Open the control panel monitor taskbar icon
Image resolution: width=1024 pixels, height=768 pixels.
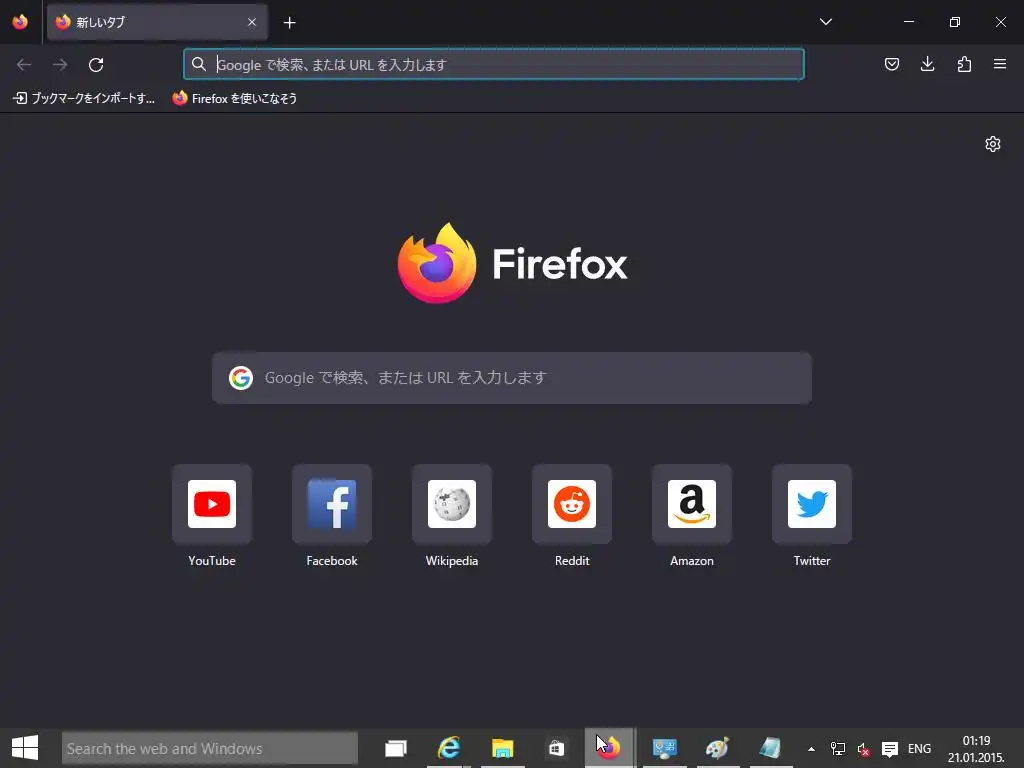tap(665, 748)
